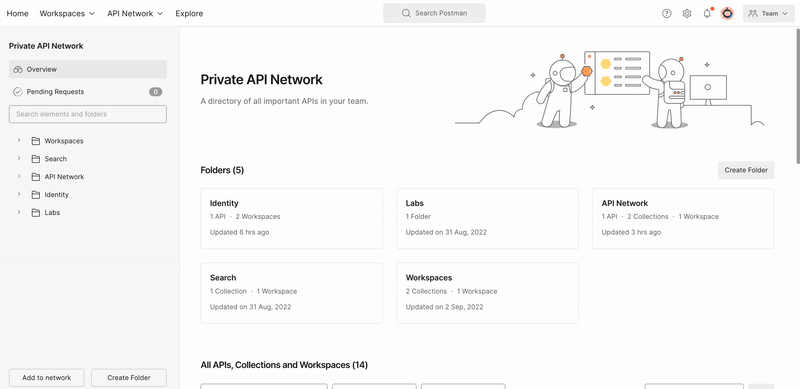The width and height of the screenshot is (800, 389).
Task: Click the magnifier icon in Search Postman
Action: point(406,13)
